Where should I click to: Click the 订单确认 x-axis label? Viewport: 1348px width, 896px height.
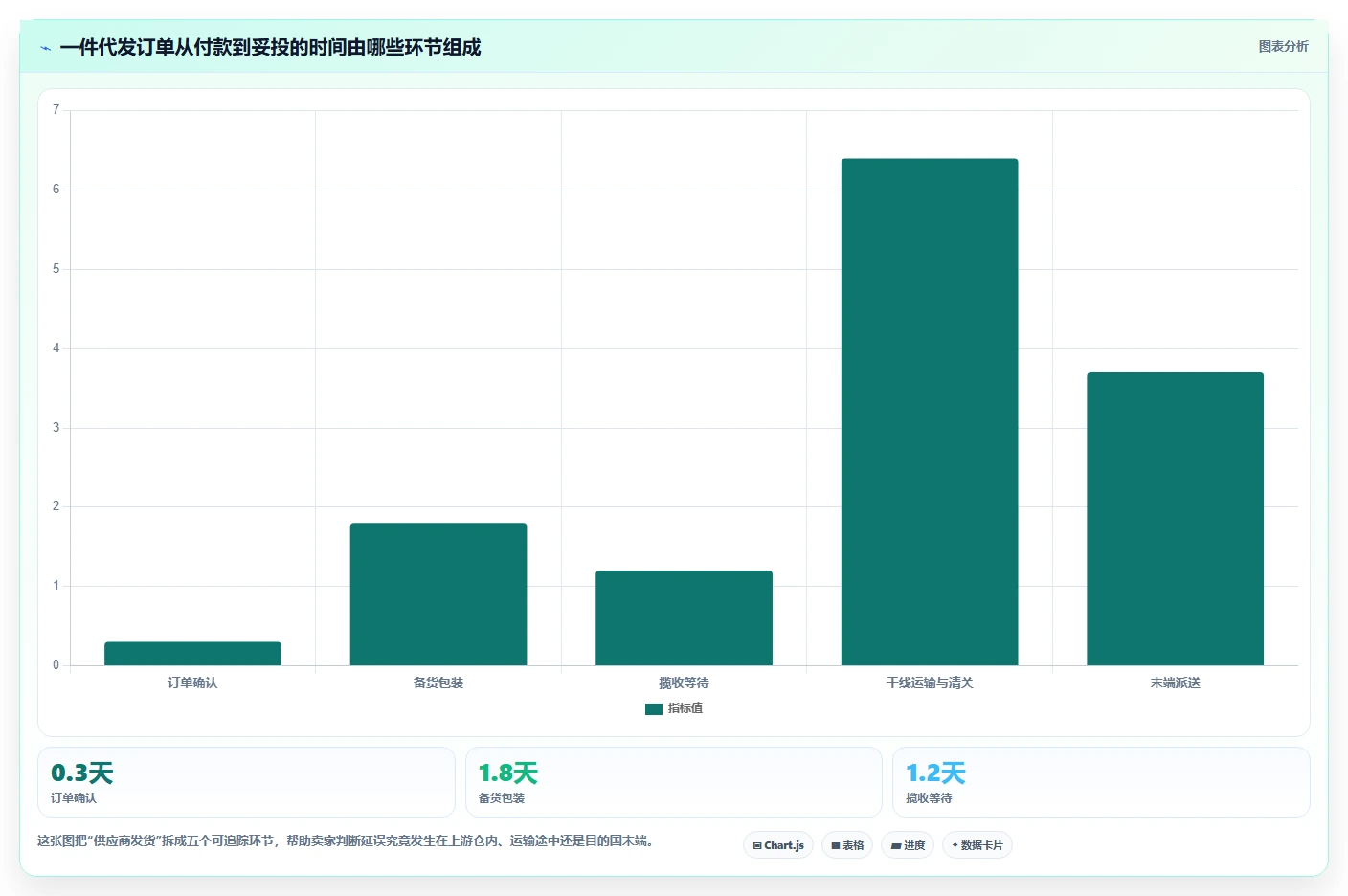pyautogui.click(x=192, y=683)
